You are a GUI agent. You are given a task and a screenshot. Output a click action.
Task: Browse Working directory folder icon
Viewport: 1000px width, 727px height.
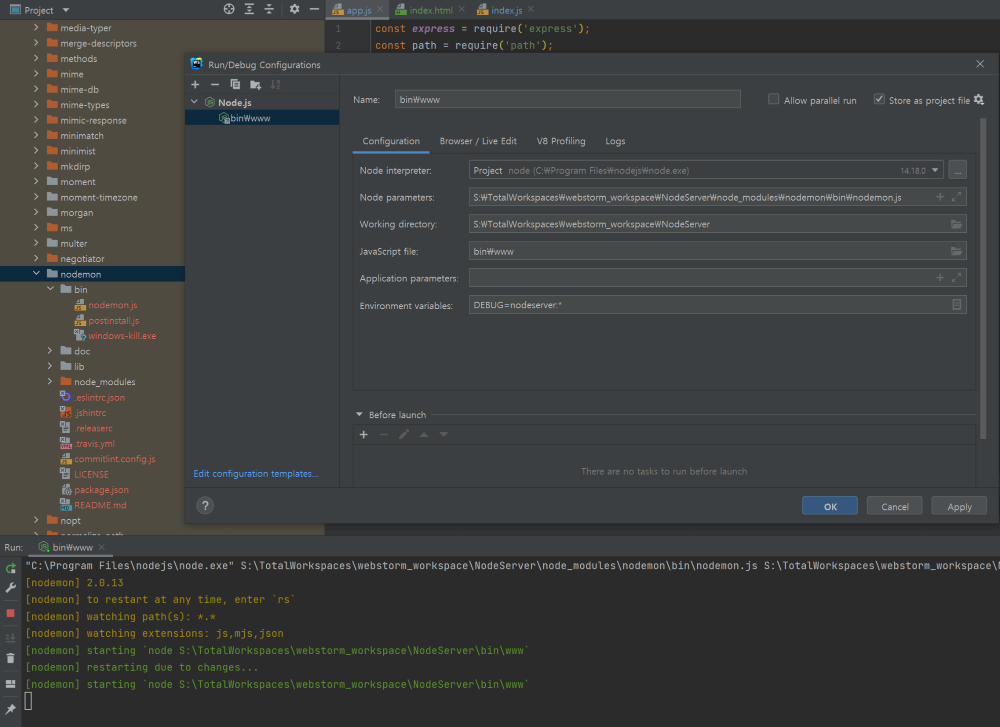(x=956, y=224)
